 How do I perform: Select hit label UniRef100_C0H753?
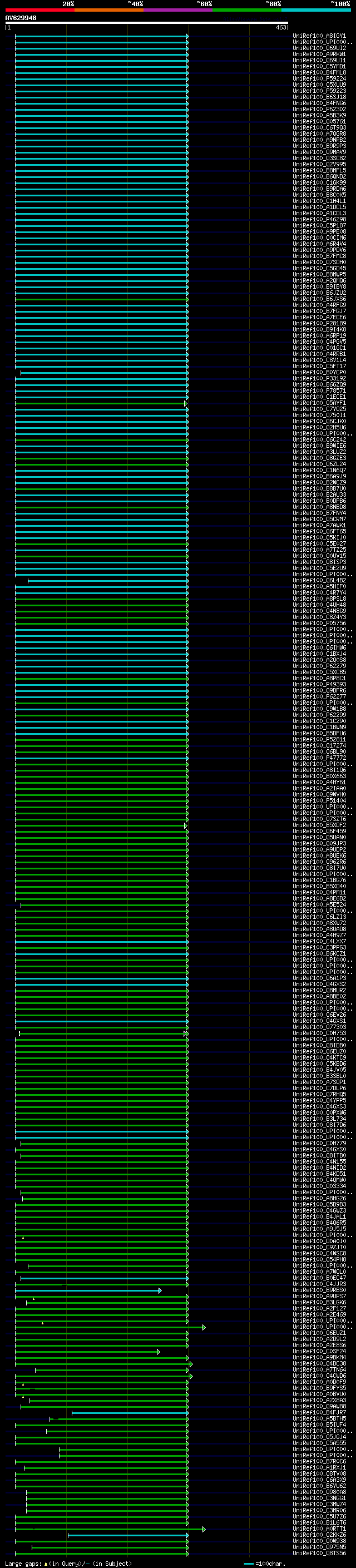click(319, 1033)
